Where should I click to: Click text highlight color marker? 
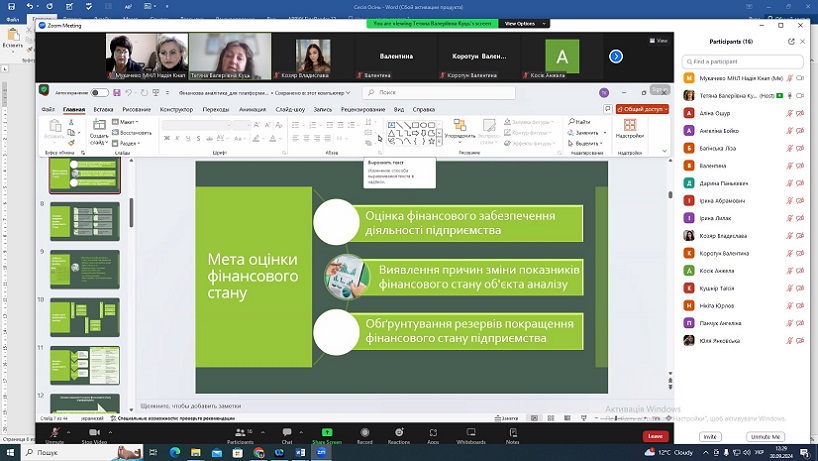tap(256, 138)
